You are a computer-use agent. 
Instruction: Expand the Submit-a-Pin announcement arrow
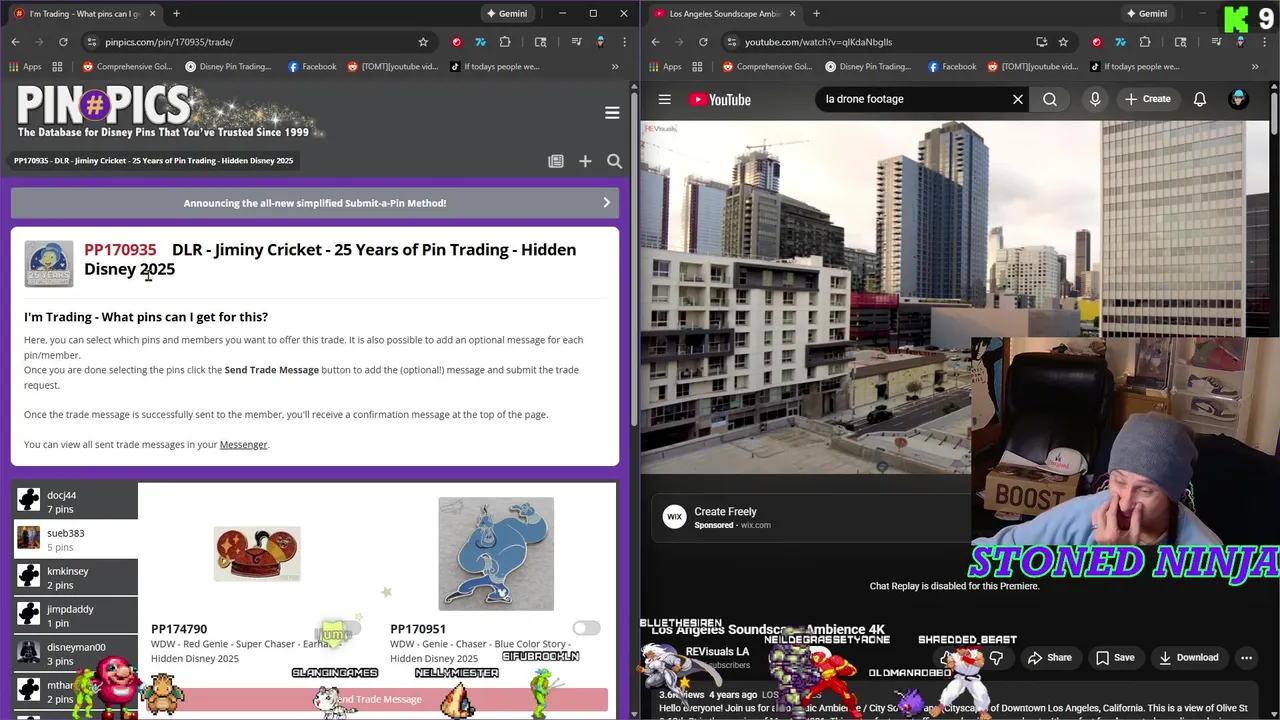[x=606, y=203]
